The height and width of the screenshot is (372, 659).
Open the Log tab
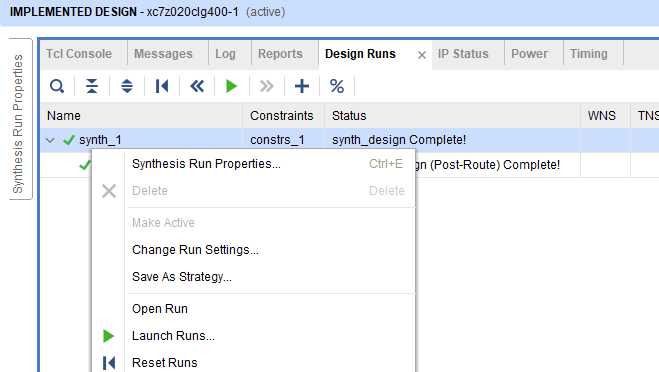tap(225, 54)
